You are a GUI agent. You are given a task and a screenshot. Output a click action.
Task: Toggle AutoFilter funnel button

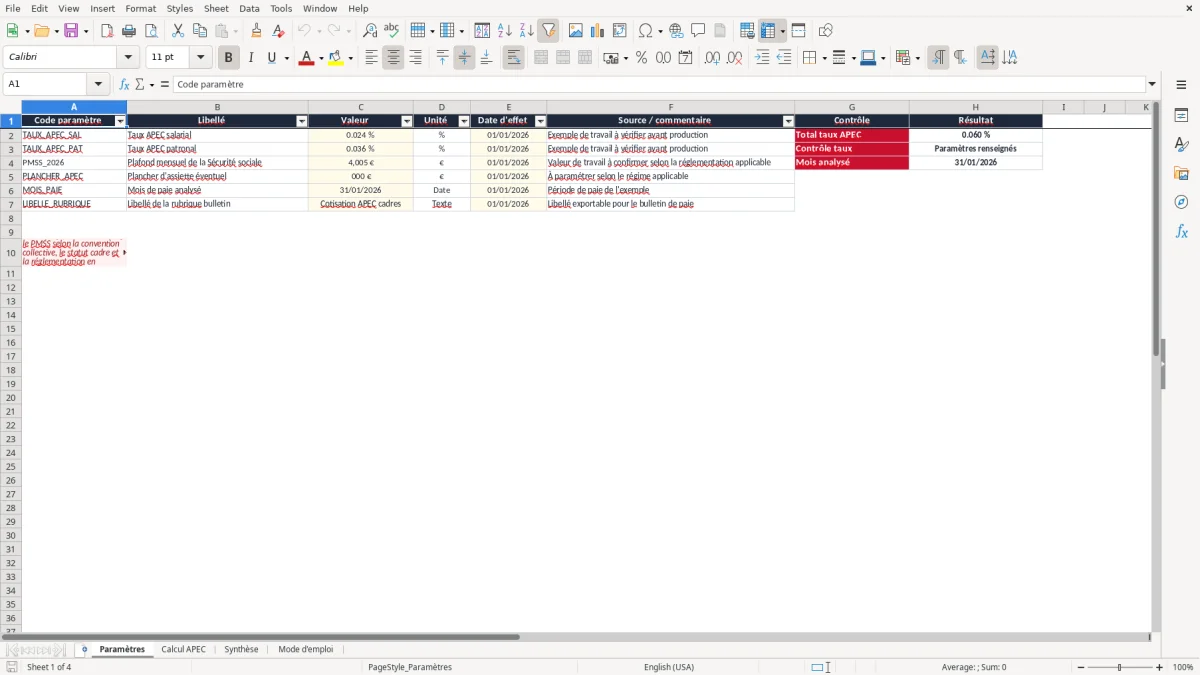pos(548,31)
